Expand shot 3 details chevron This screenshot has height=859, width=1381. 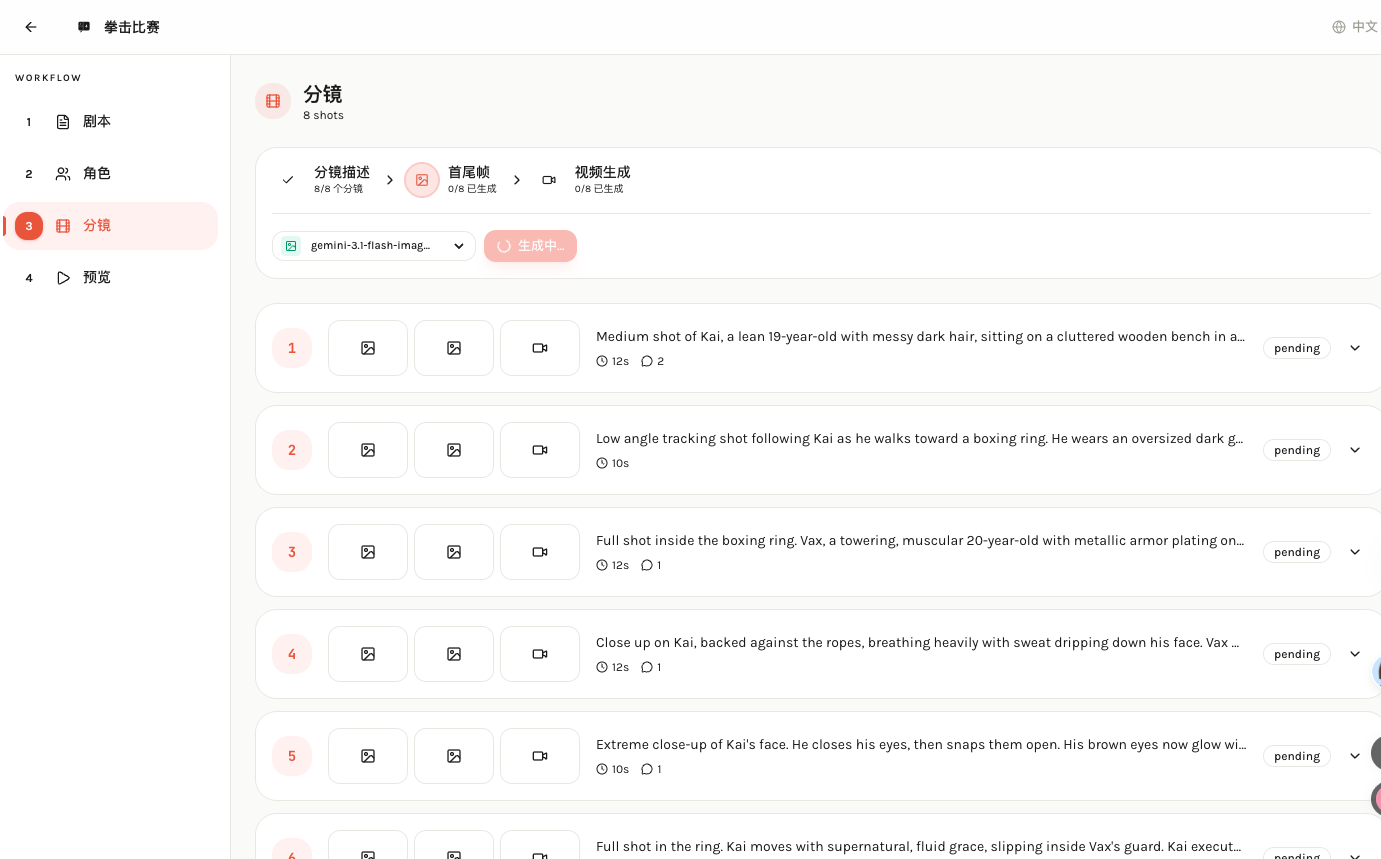(1355, 552)
